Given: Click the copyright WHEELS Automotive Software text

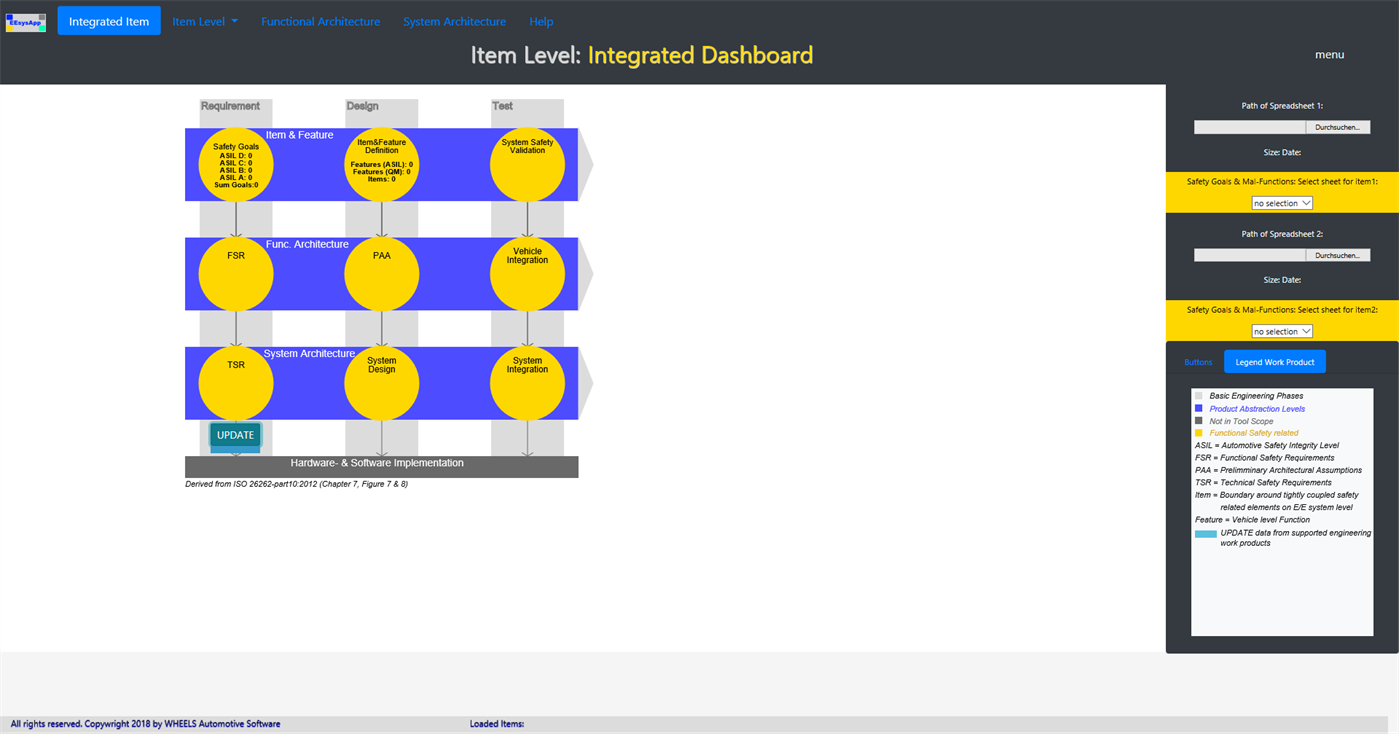Looking at the screenshot, I should point(145,724).
